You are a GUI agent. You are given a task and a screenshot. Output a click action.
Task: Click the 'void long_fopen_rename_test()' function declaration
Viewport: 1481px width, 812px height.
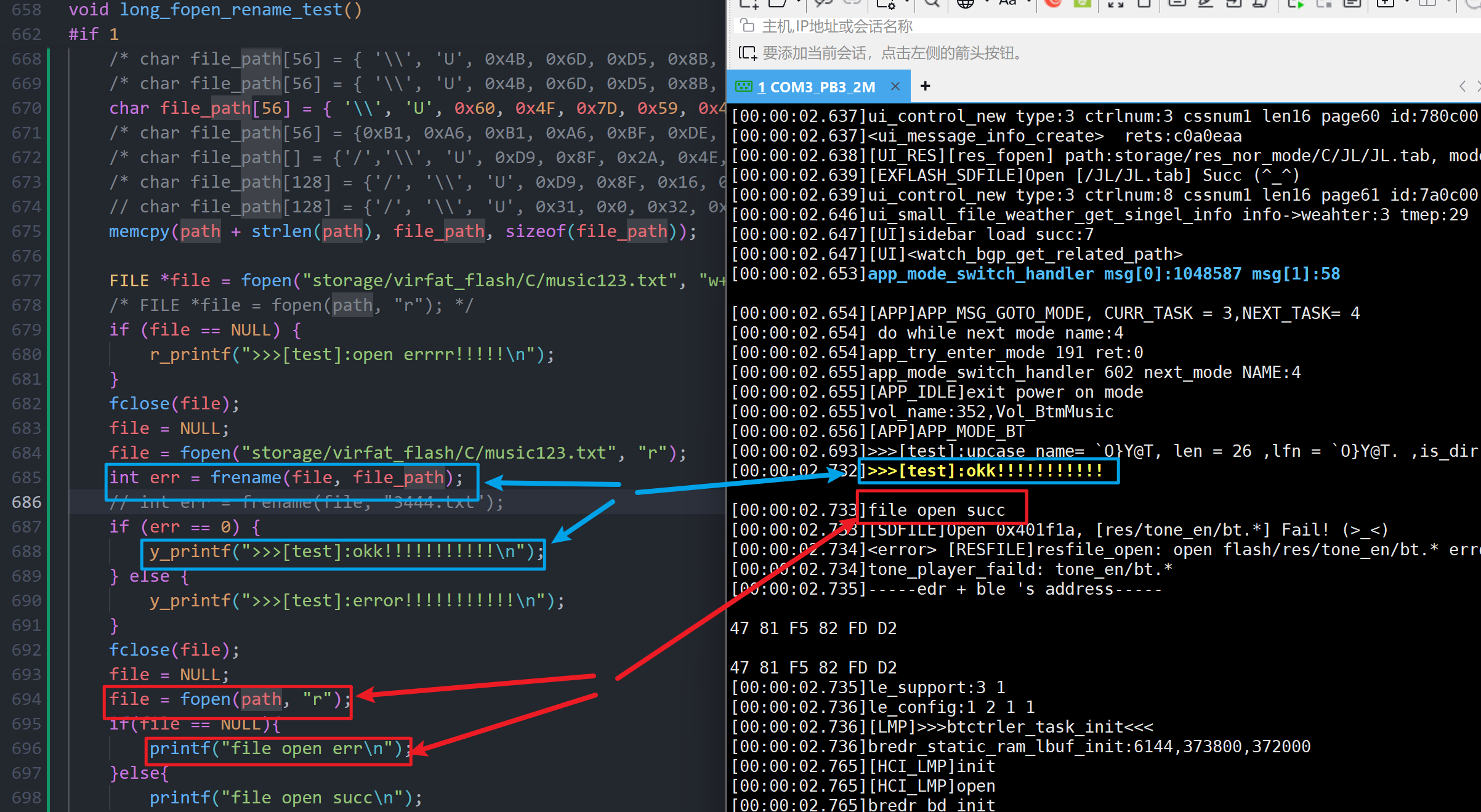[216, 10]
